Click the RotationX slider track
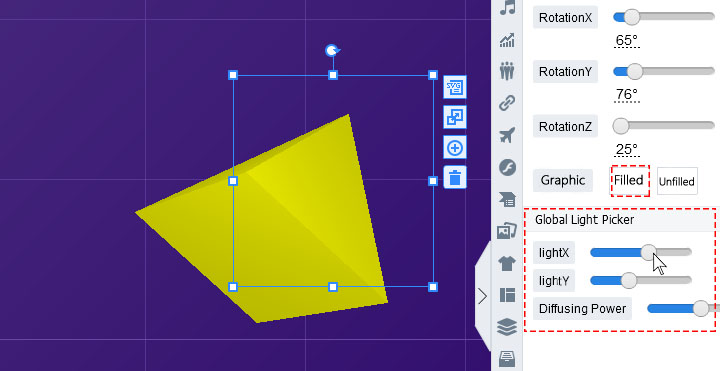Screen dimensions: 720x371 click(x=664, y=17)
